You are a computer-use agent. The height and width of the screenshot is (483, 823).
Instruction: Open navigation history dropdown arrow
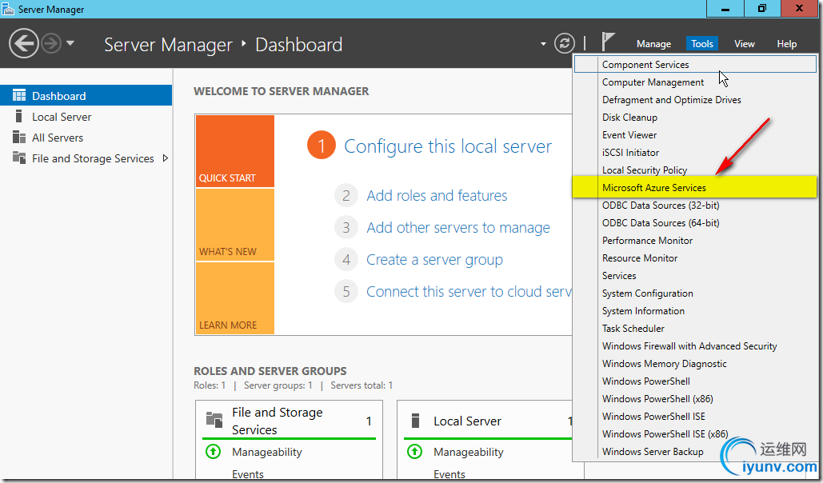tap(70, 43)
